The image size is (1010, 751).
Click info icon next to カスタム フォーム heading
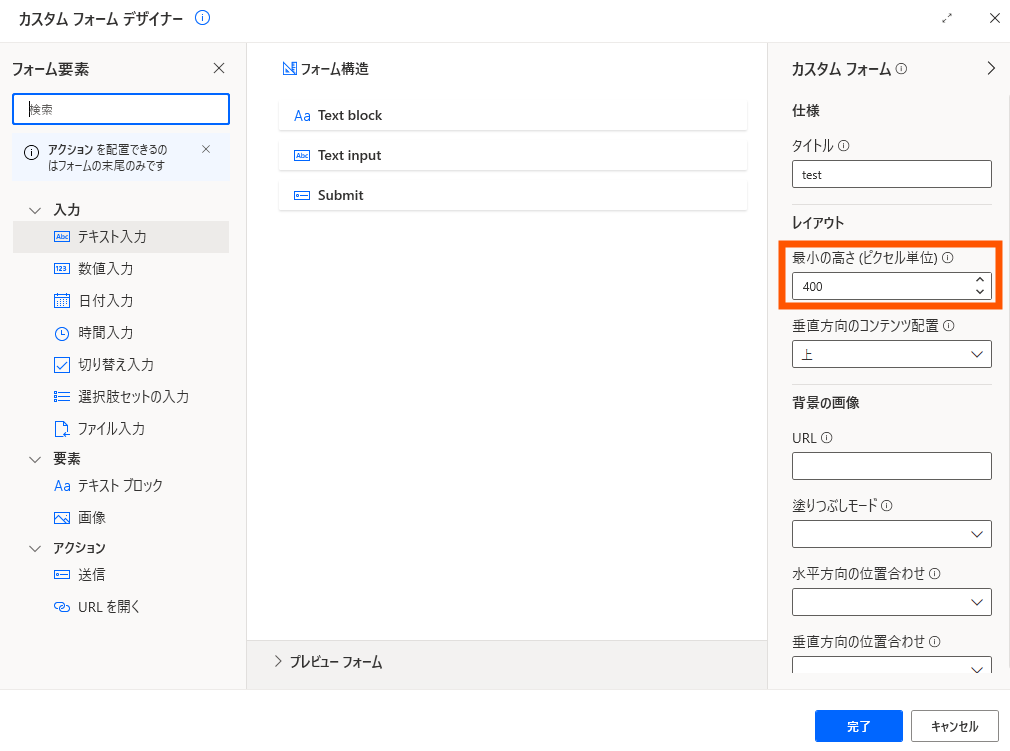pos(901,68)
